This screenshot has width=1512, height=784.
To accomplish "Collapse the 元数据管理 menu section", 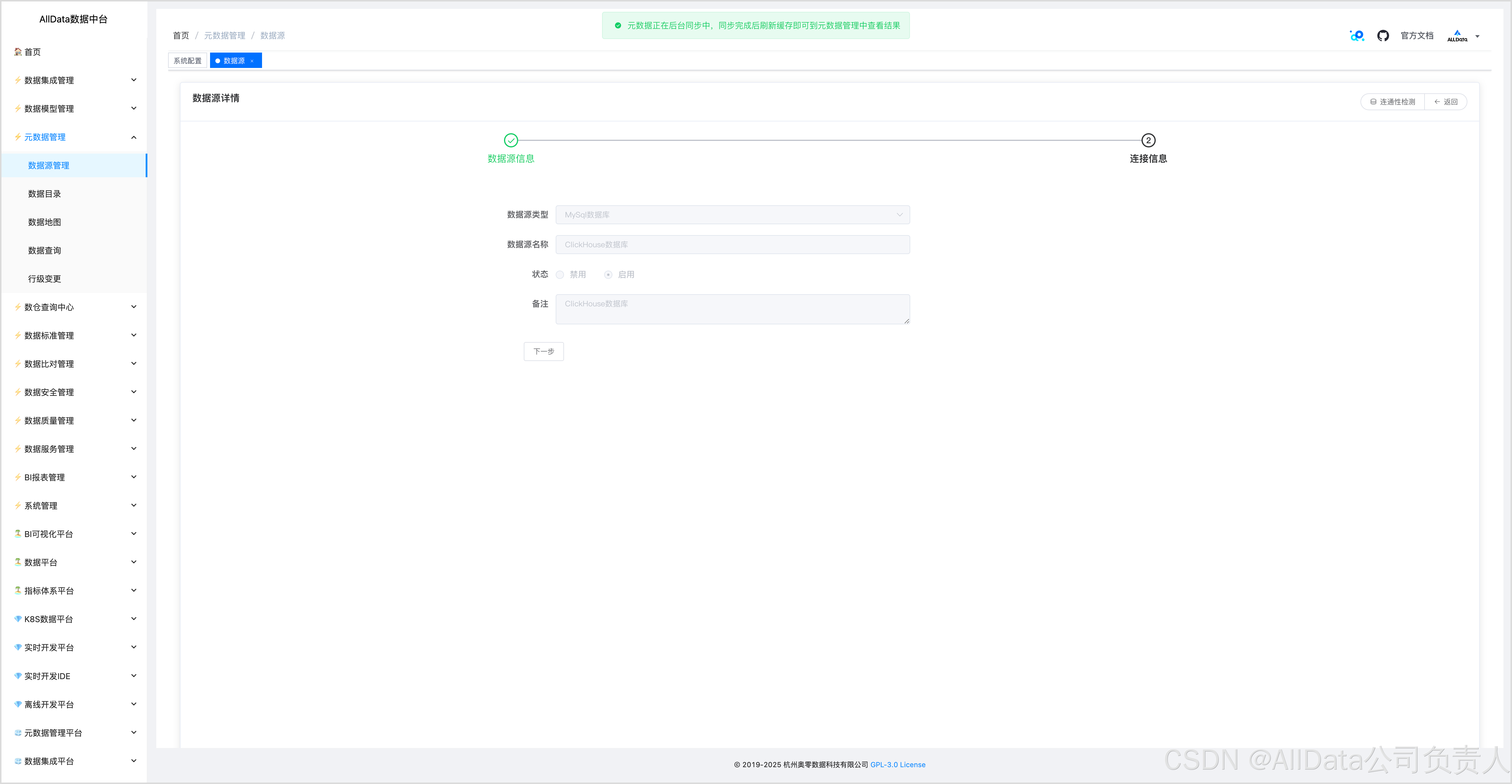I will coord(133,137).
